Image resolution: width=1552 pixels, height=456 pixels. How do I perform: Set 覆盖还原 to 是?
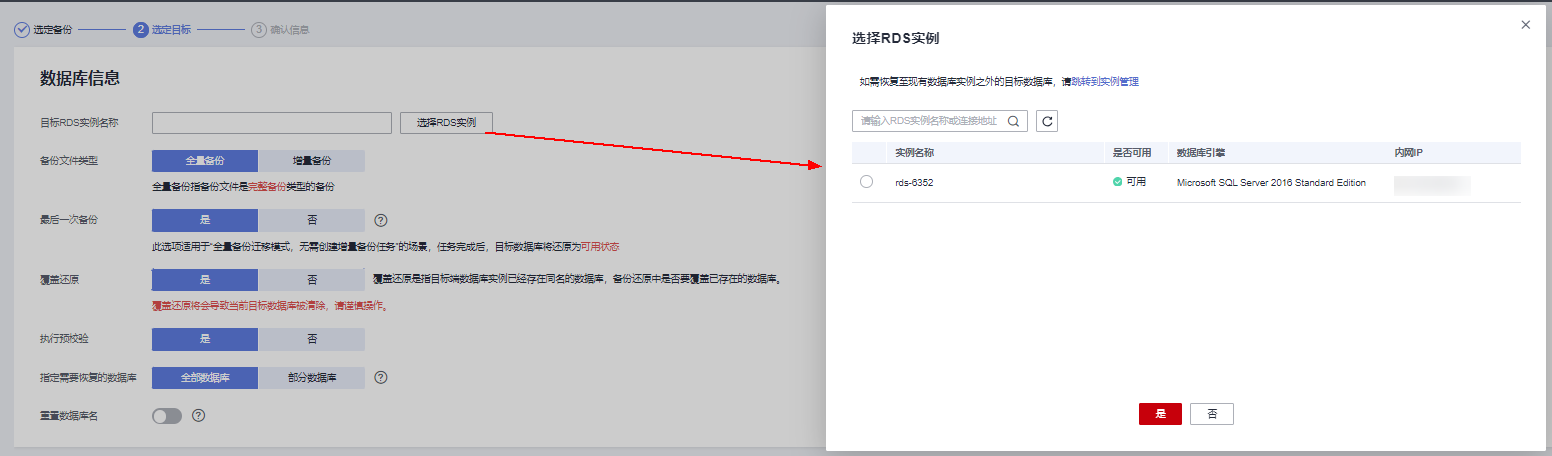pyautogui.click(x=205, y=279)
